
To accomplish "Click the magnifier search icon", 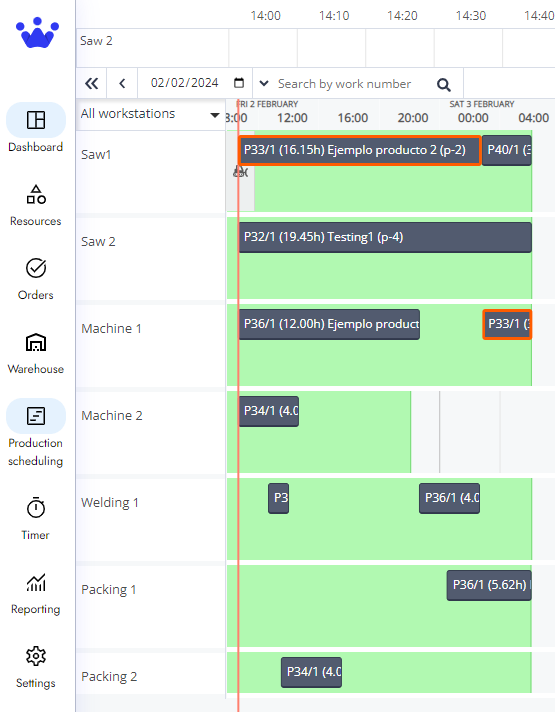I will pos(443,84).
